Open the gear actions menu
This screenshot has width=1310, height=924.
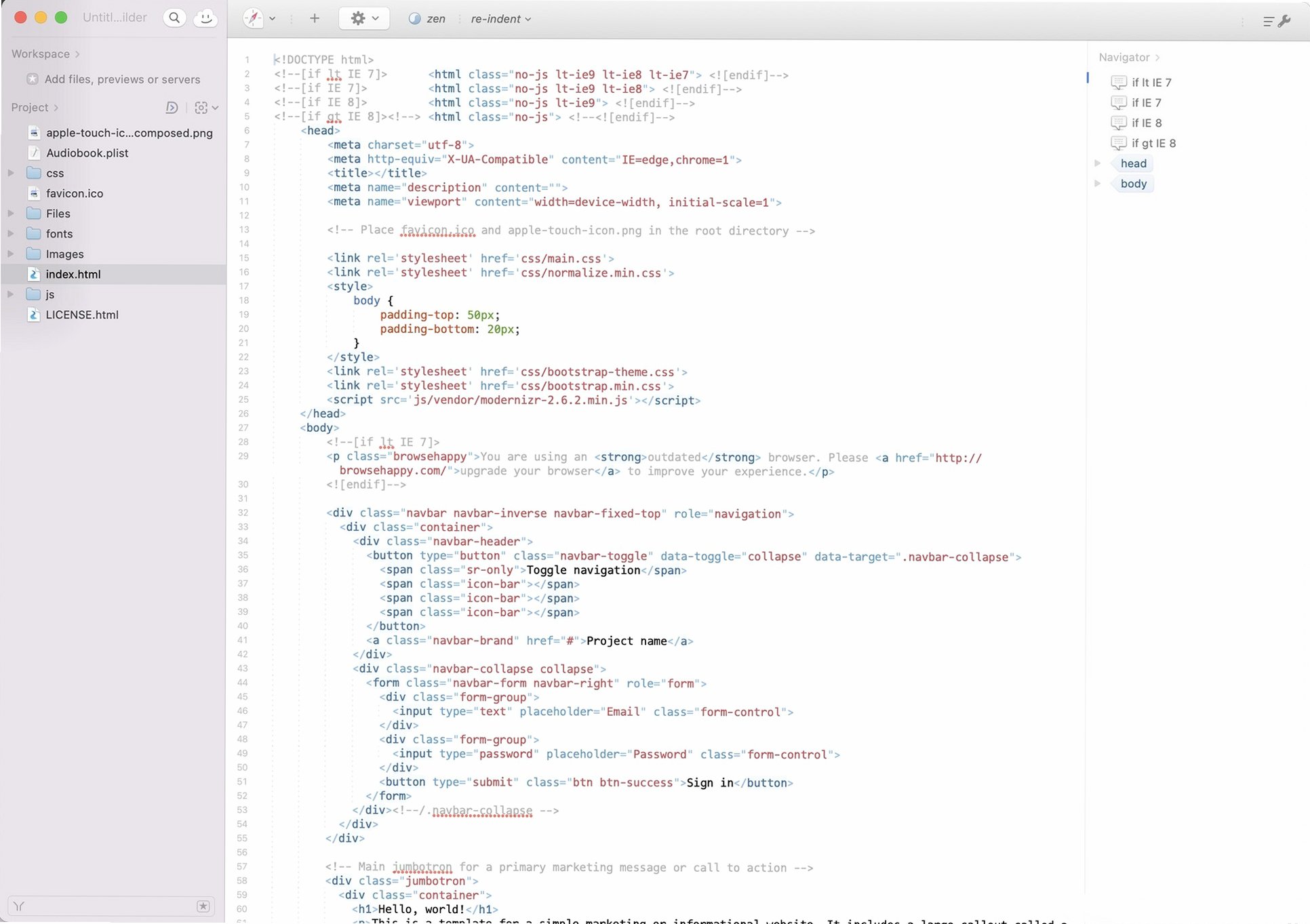tap(364, 18)
